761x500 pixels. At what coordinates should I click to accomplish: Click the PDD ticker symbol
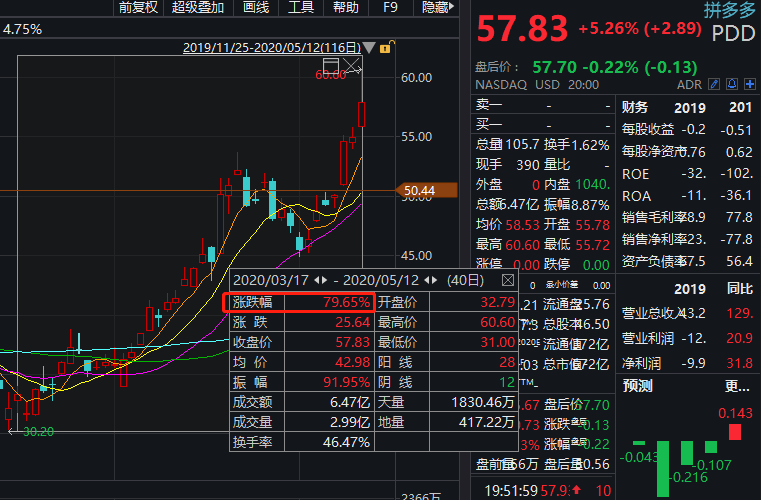click(733, 33)
